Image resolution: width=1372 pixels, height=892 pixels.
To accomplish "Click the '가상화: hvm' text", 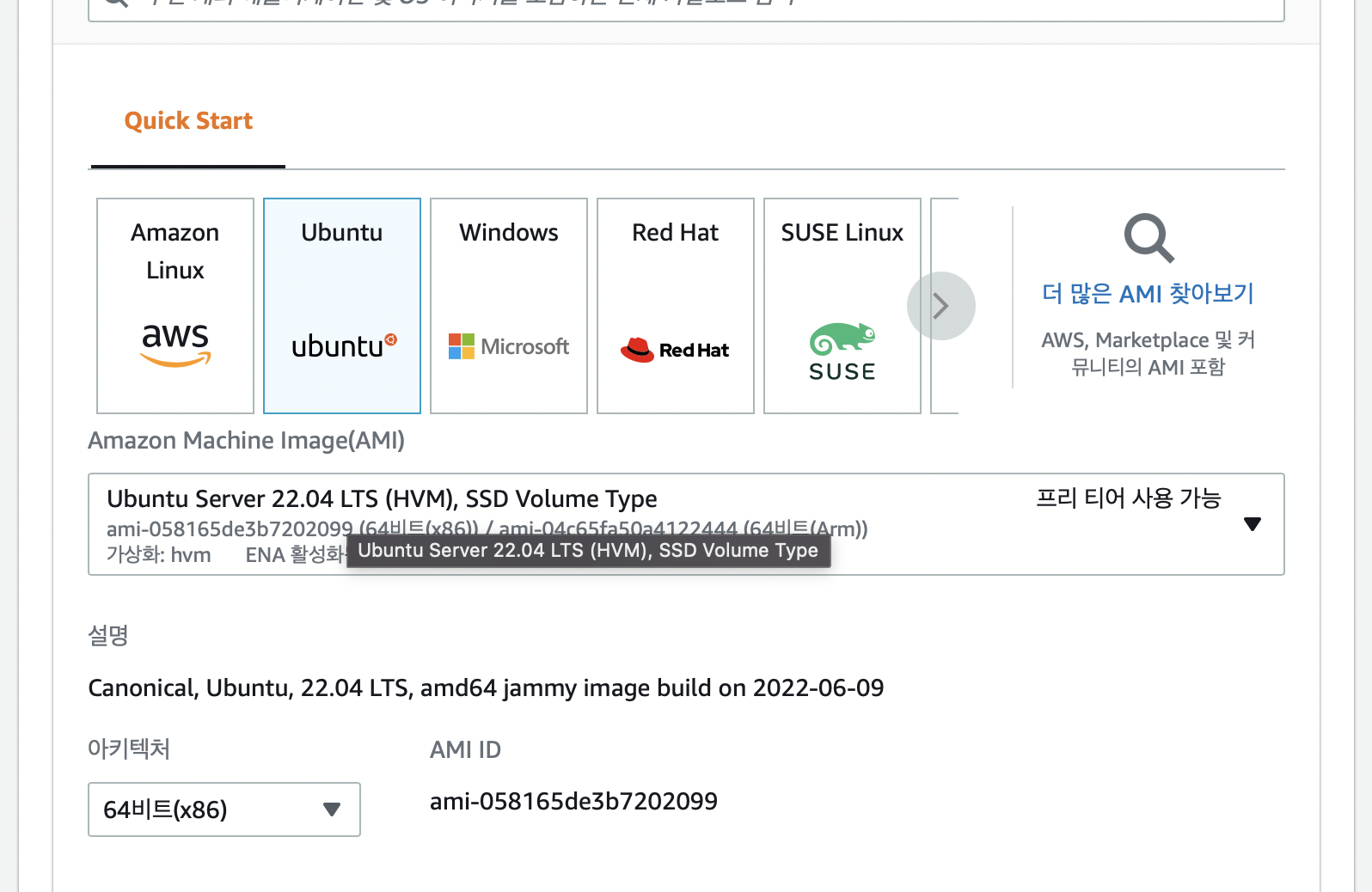I will (x=159, y=555).
